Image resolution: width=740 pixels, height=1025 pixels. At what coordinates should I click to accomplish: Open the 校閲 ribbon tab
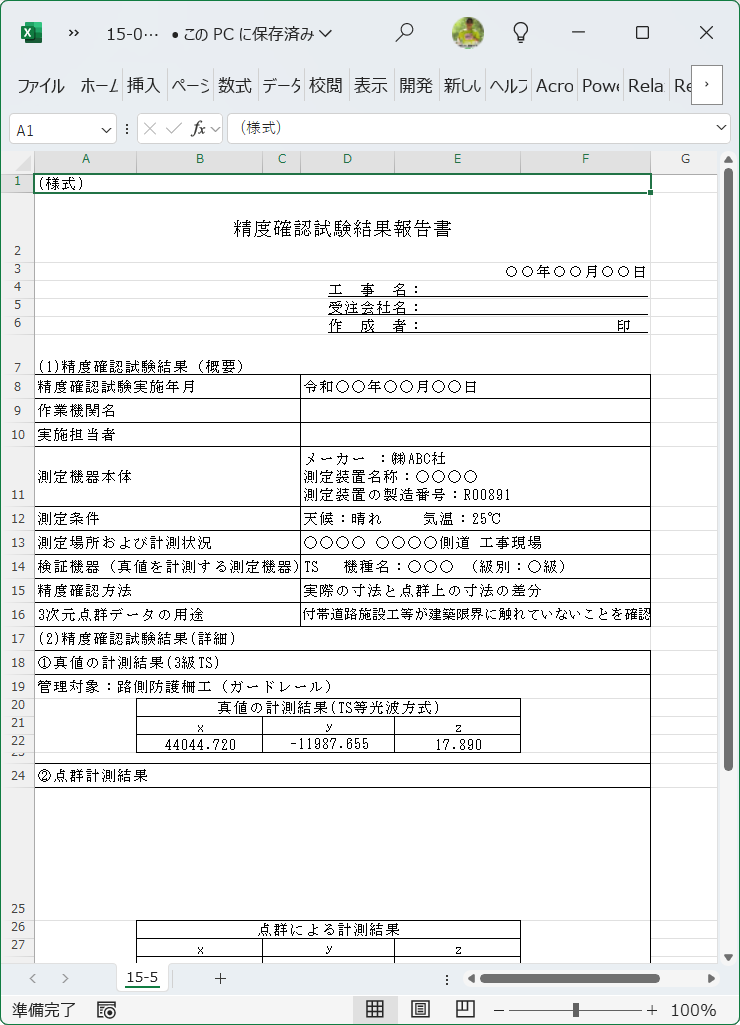[326, 86]
